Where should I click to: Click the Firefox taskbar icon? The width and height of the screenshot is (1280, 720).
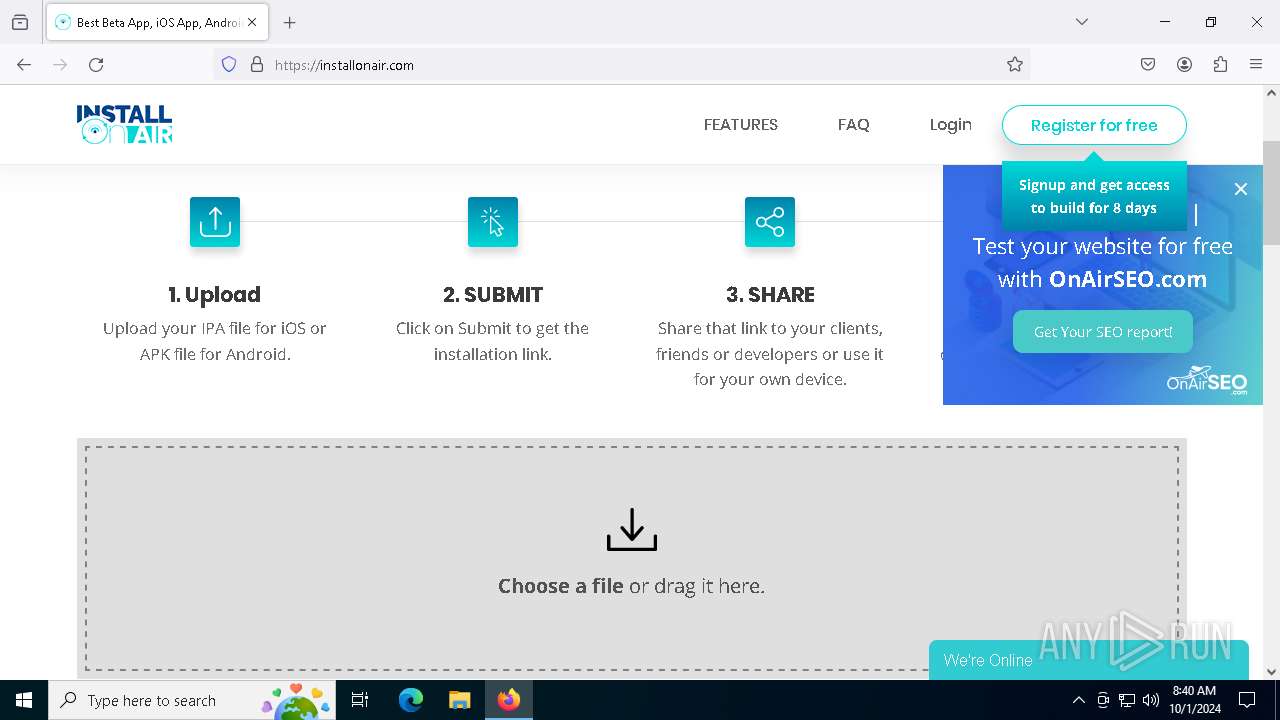click(509, 700)
